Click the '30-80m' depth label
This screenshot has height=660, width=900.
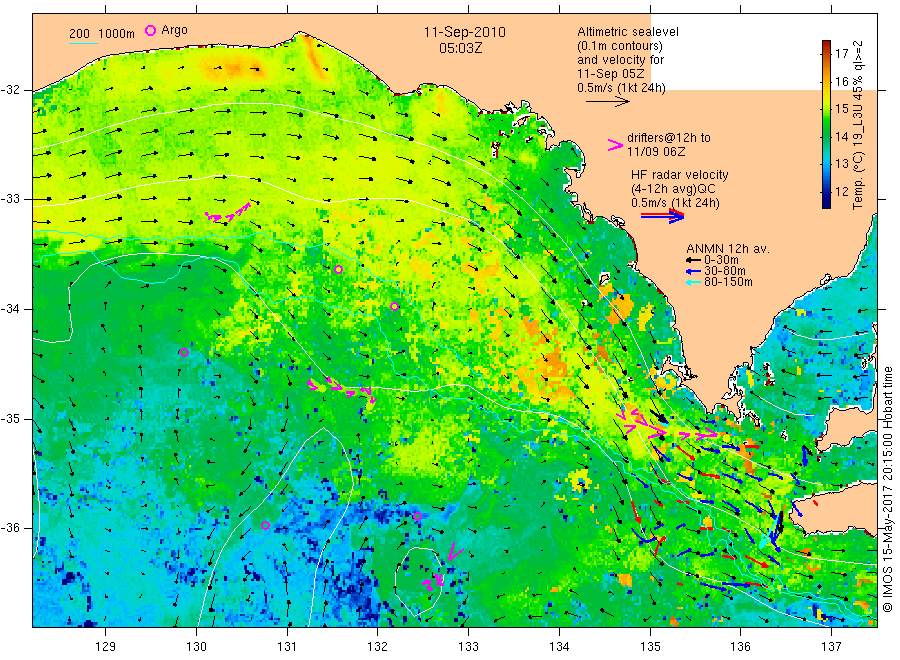click(x=725, y=271)
